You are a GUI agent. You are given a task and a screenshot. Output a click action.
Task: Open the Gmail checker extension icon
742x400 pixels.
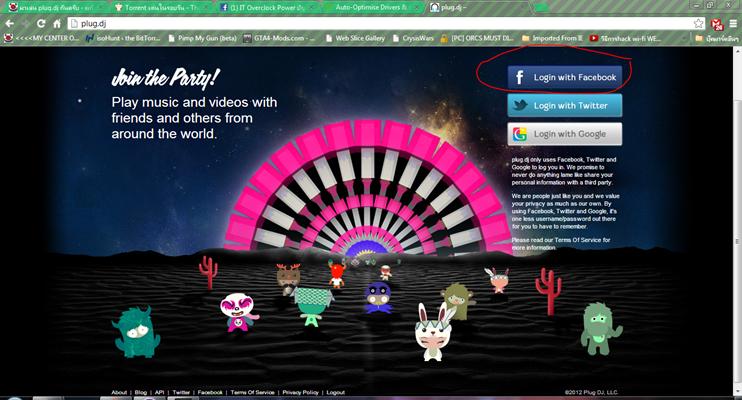717,24
